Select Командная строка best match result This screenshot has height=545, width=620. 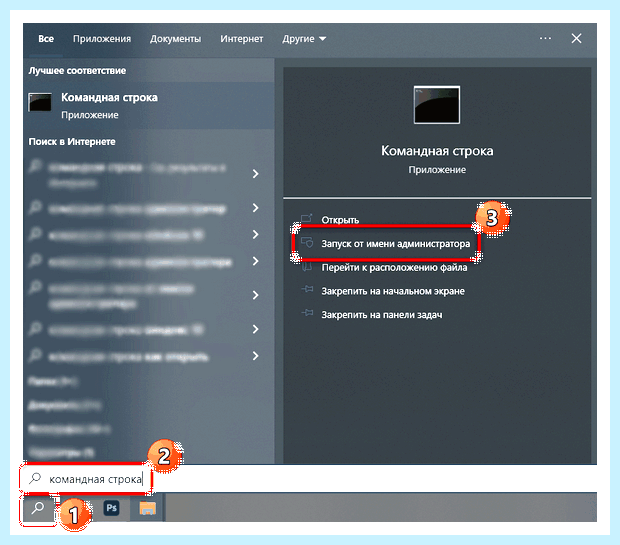(149, 106)
